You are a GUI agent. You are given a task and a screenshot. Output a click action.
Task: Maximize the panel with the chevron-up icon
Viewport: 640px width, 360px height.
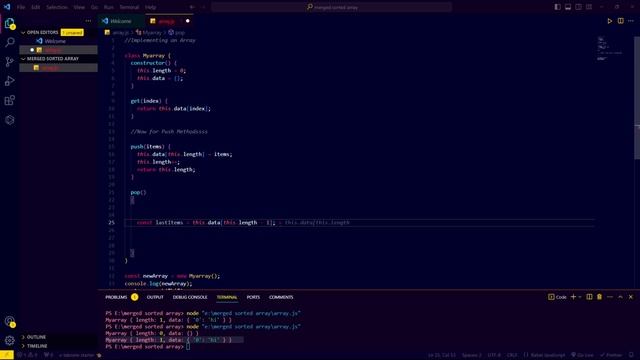coord(620,297)
